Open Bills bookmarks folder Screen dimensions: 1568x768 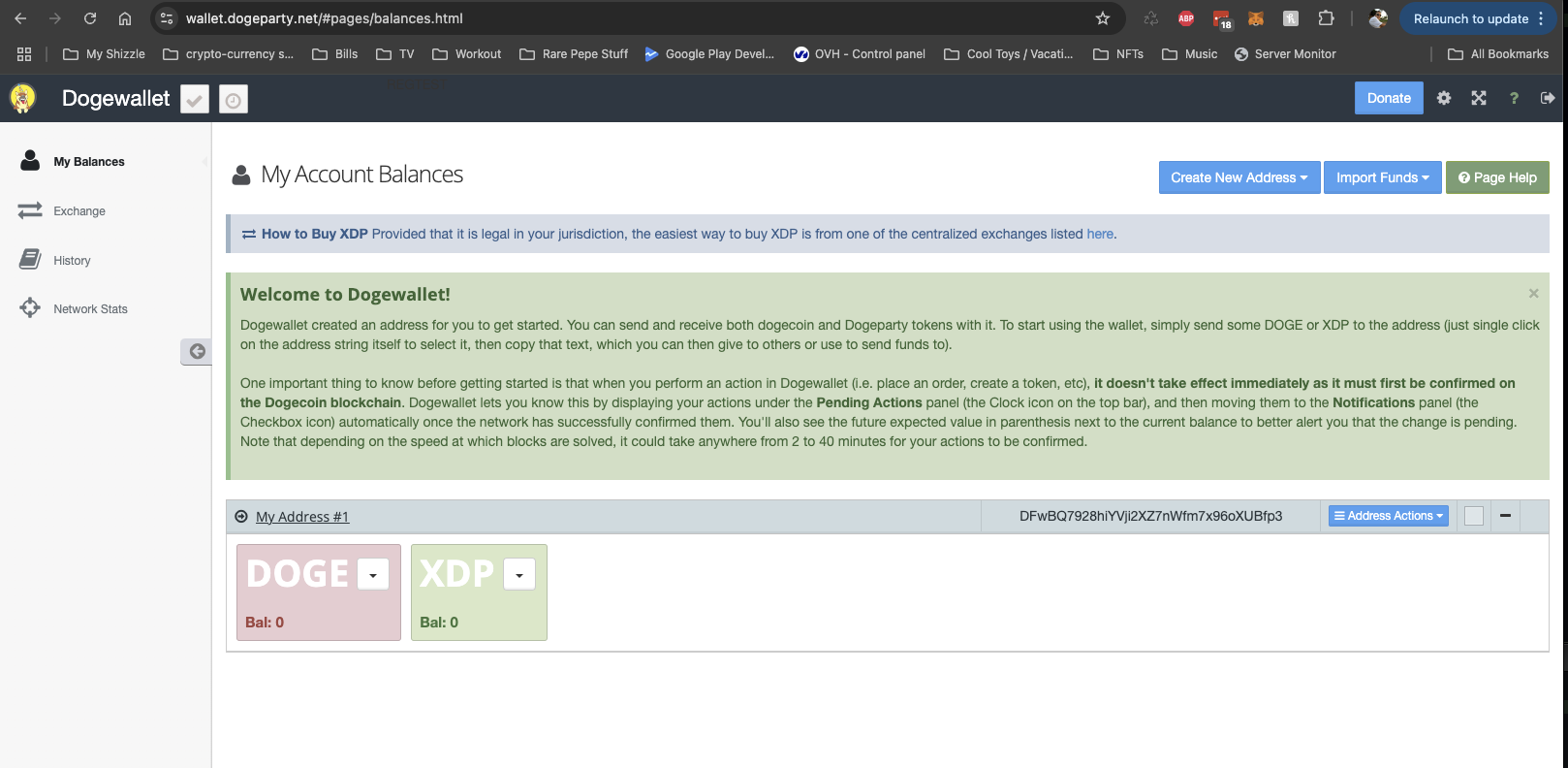click(335, 54)
